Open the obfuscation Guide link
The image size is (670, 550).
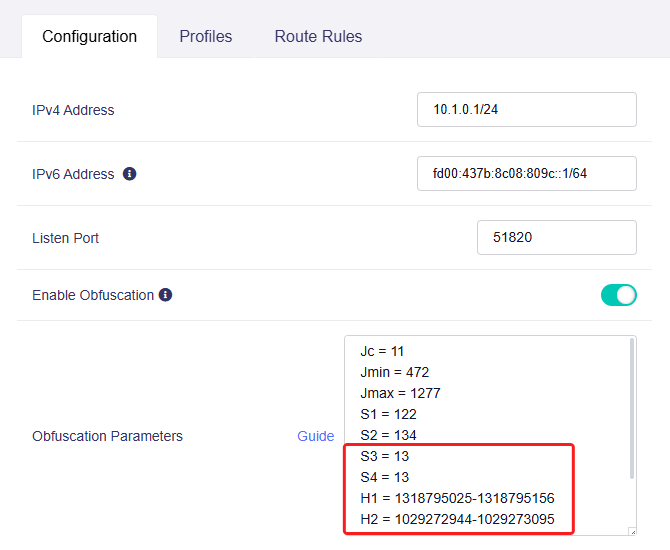click(316, 436)
